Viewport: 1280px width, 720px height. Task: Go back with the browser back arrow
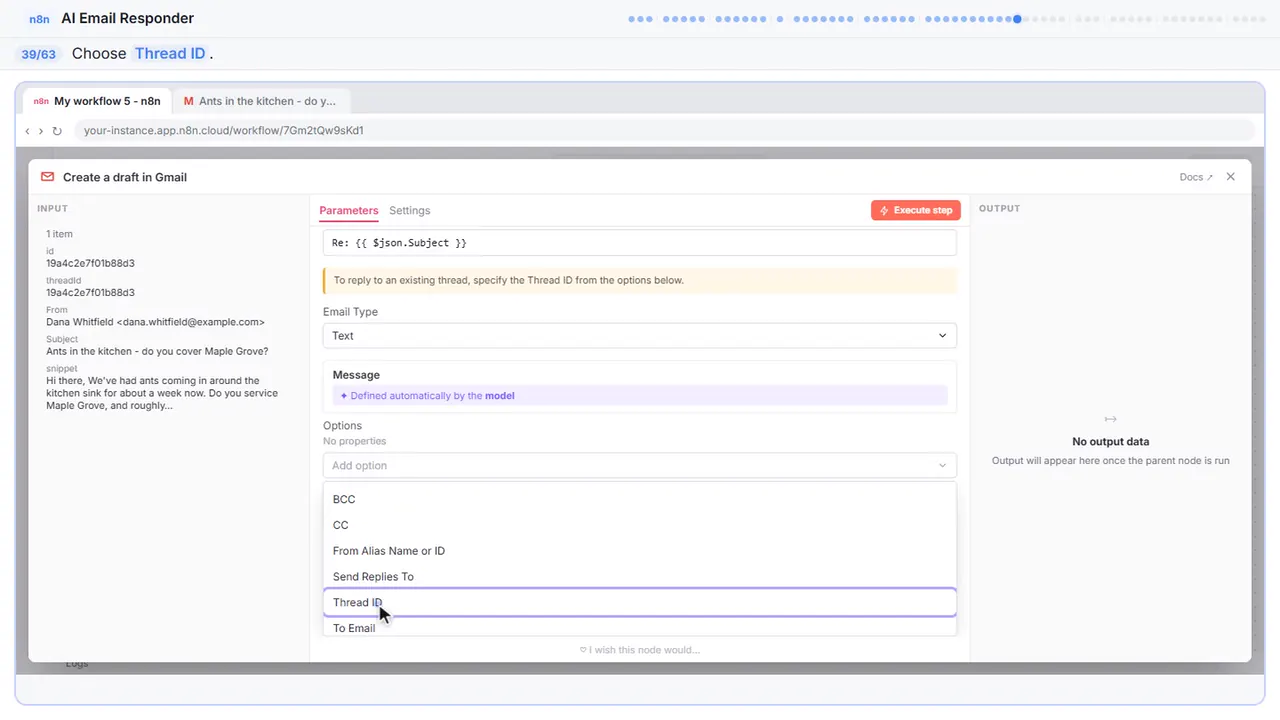pyautogui.click(x=28, y=131)
